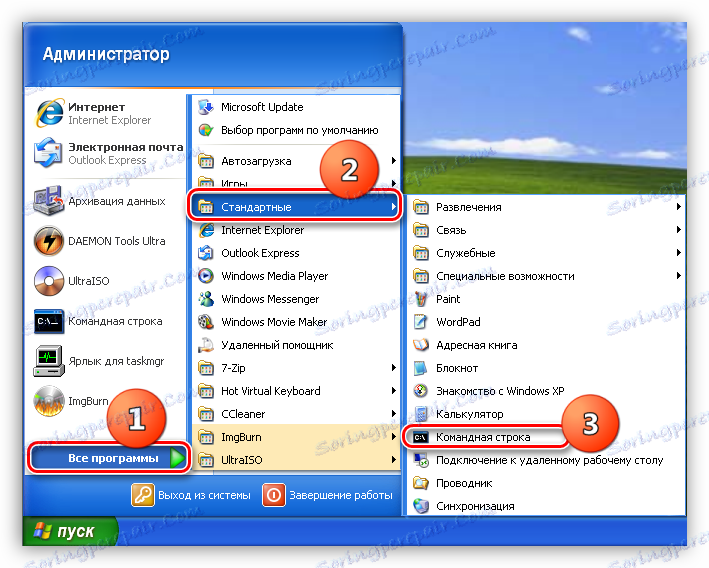The height and width of the screenshot is (568, 709).
Task: Click the Архивация данных text
Action: click(117, 201)
